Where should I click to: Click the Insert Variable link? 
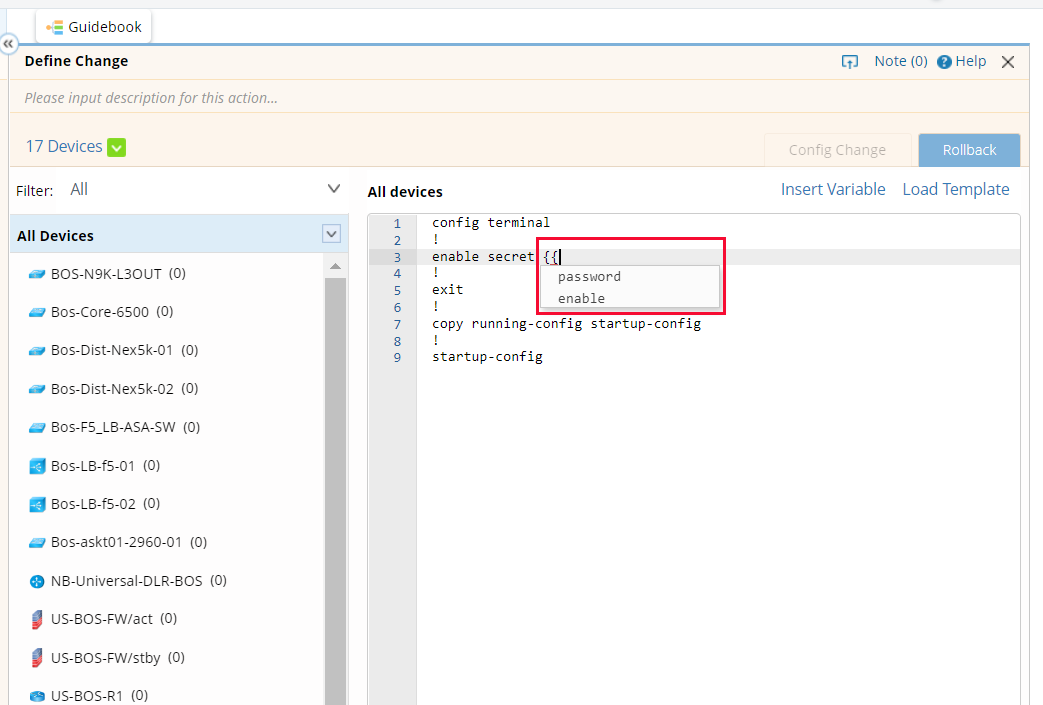click(833, 189)
